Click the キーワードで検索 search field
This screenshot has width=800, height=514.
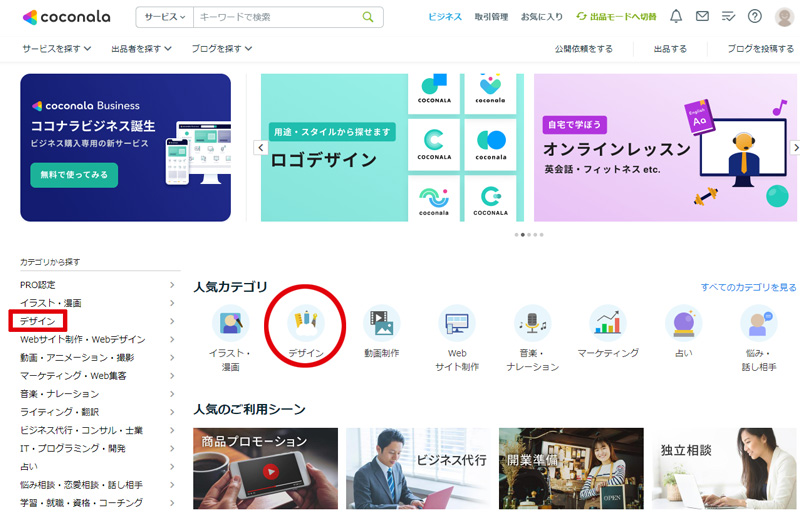(x=275, y=17)
